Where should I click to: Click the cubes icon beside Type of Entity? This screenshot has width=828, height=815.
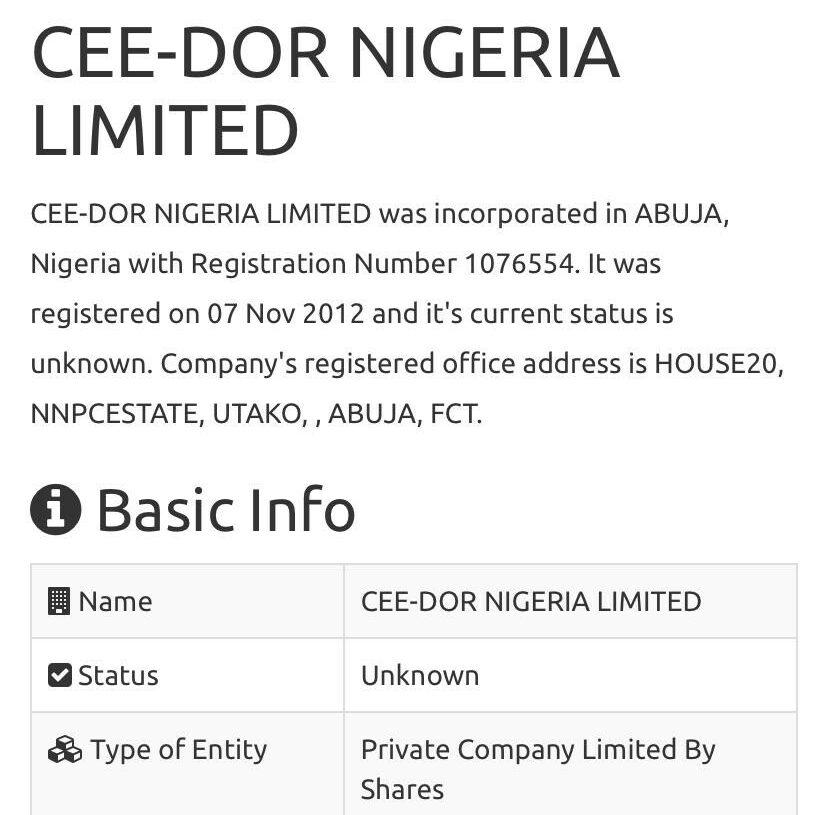click(65, 750)
